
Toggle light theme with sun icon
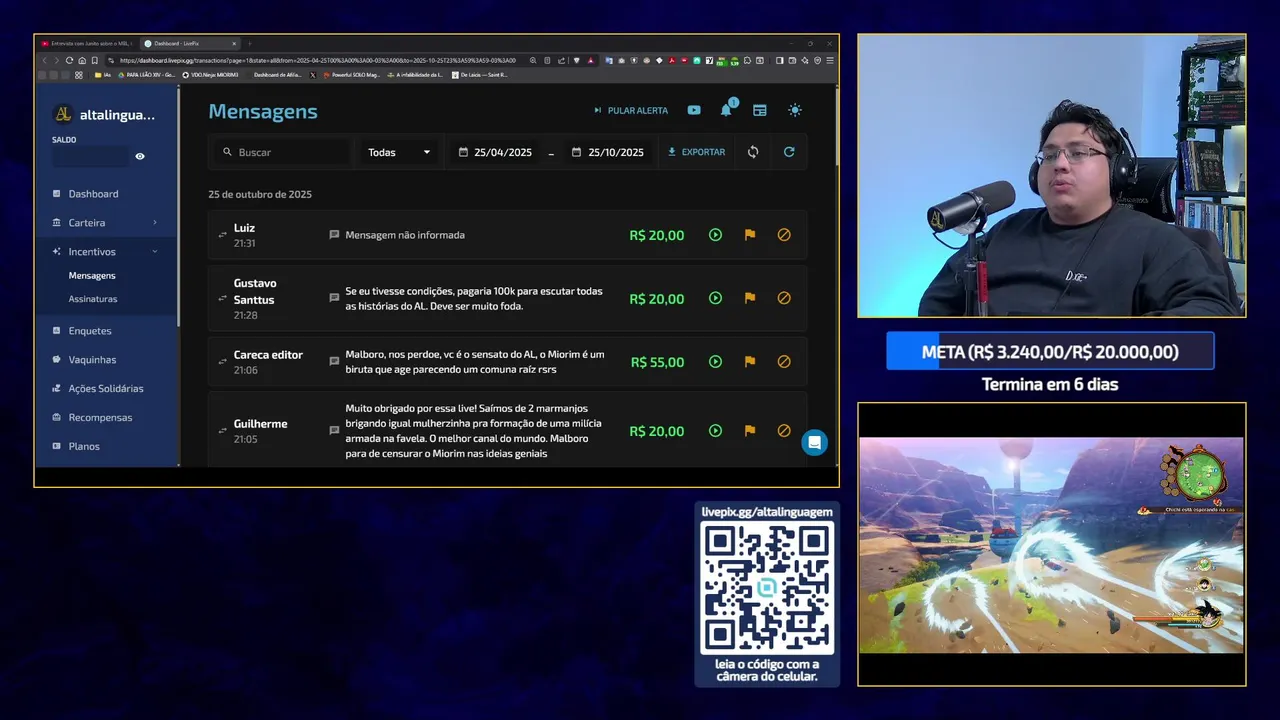(795, 110)
